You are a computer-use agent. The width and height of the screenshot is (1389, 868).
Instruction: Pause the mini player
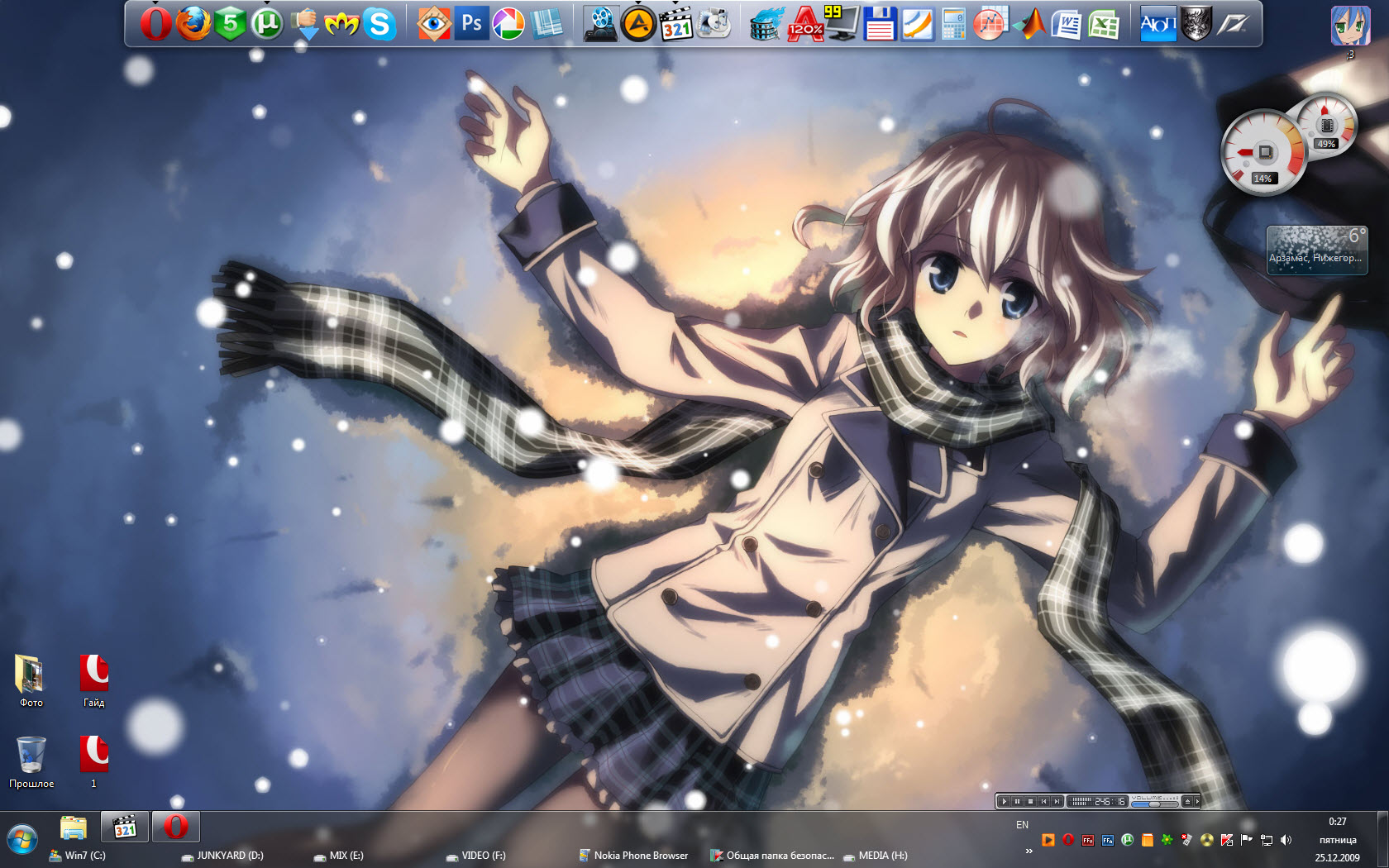pyautogui.click(x=1017, y=801)
